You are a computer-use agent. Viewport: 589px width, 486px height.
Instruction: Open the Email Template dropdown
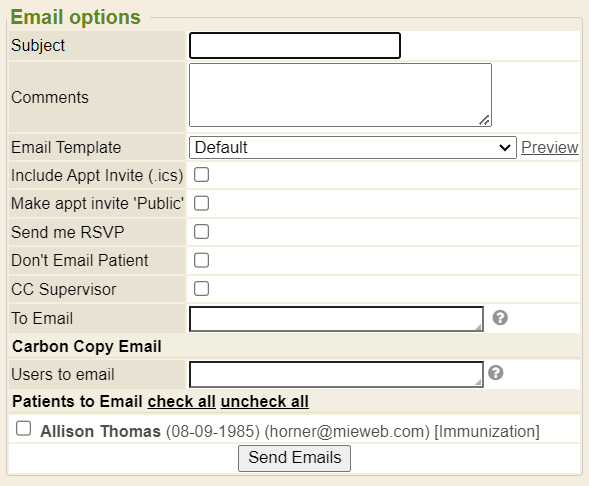pos(353,147)
